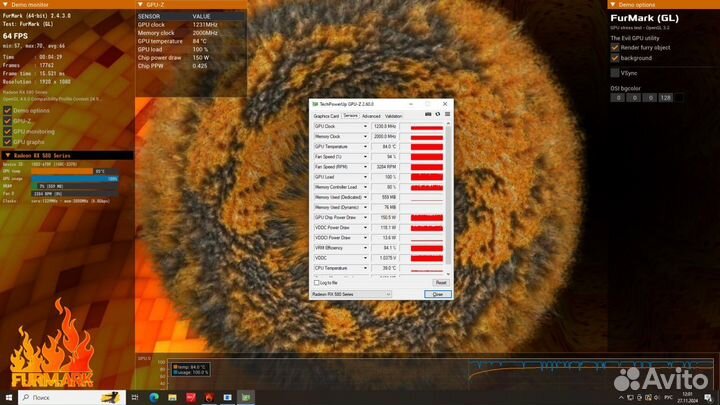Show hidden system tray icons
This screenshot has width=720, height=405.
coord(621,398)
